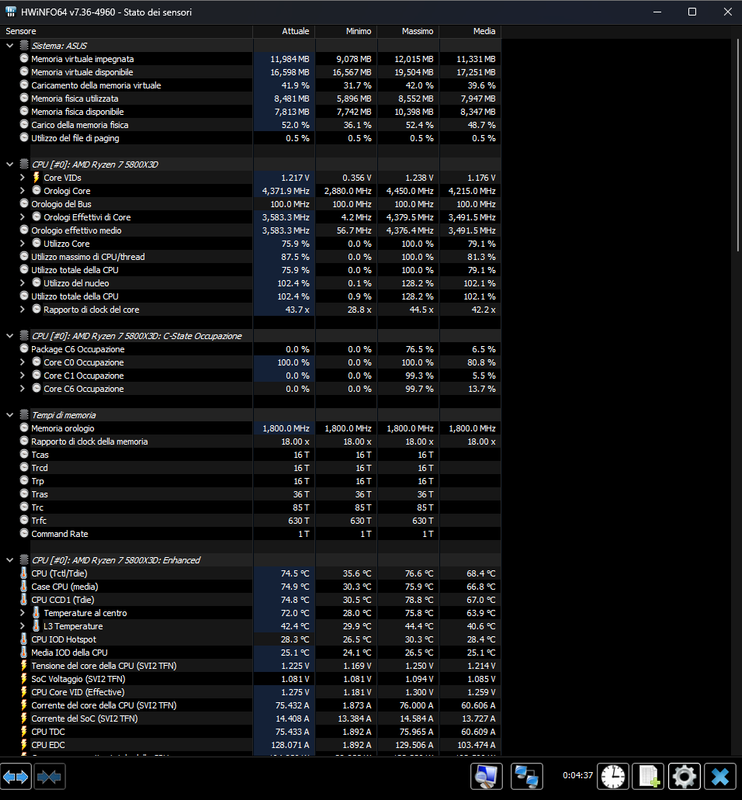Expand the Orologi Core row
Viewport: 742px width, 800px height.
point(22,191)
